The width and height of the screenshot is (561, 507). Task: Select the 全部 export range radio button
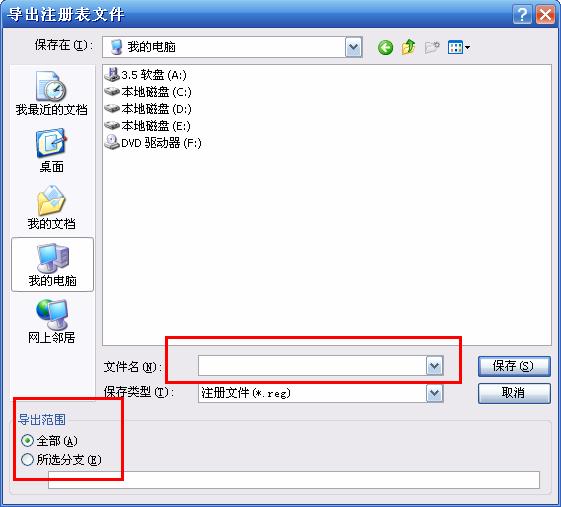27,441
